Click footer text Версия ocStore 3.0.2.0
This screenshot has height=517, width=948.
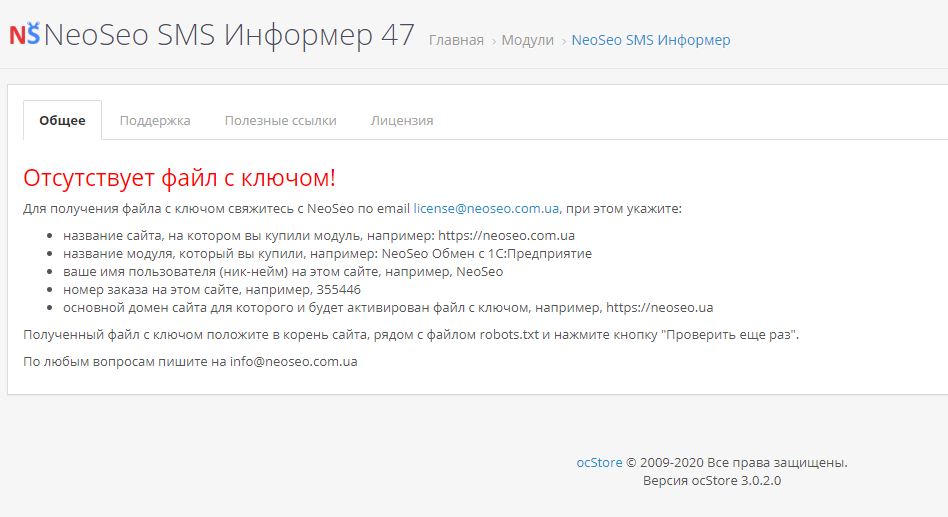tap(712, 481)
